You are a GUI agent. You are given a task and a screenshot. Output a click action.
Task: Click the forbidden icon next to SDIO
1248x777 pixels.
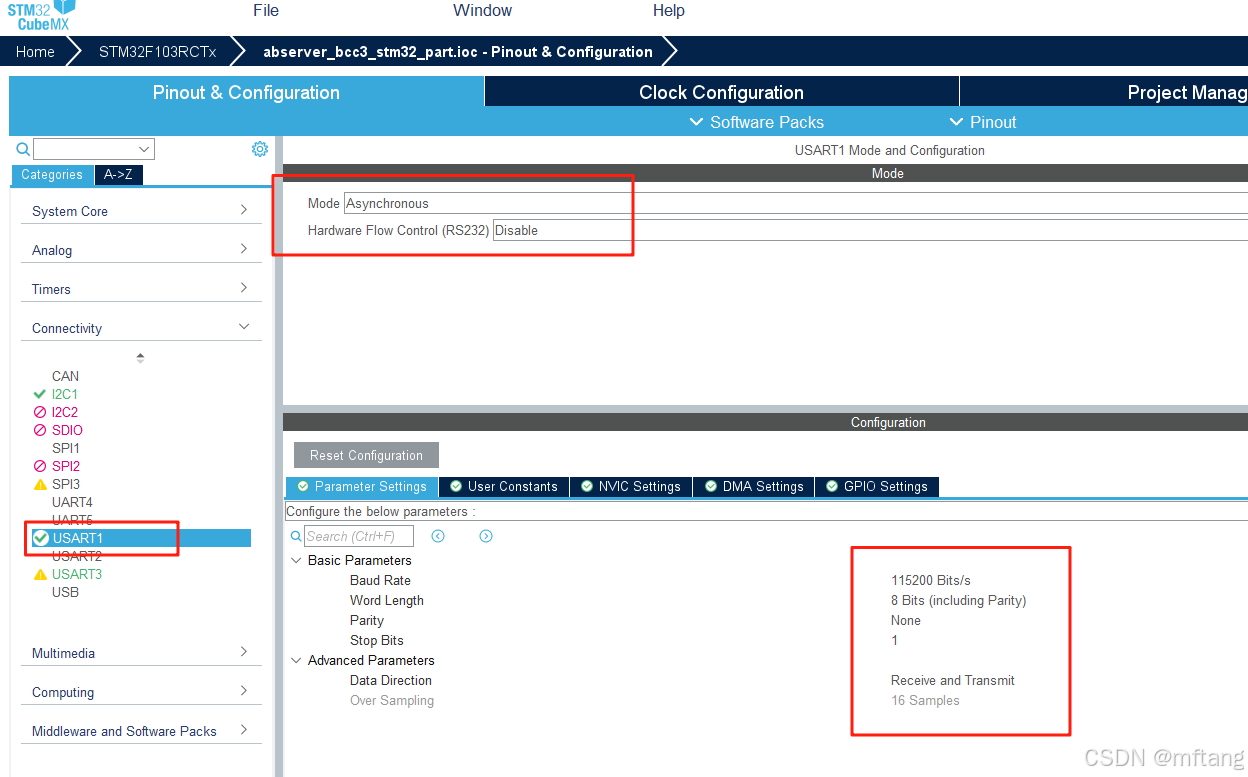(40, 430)
